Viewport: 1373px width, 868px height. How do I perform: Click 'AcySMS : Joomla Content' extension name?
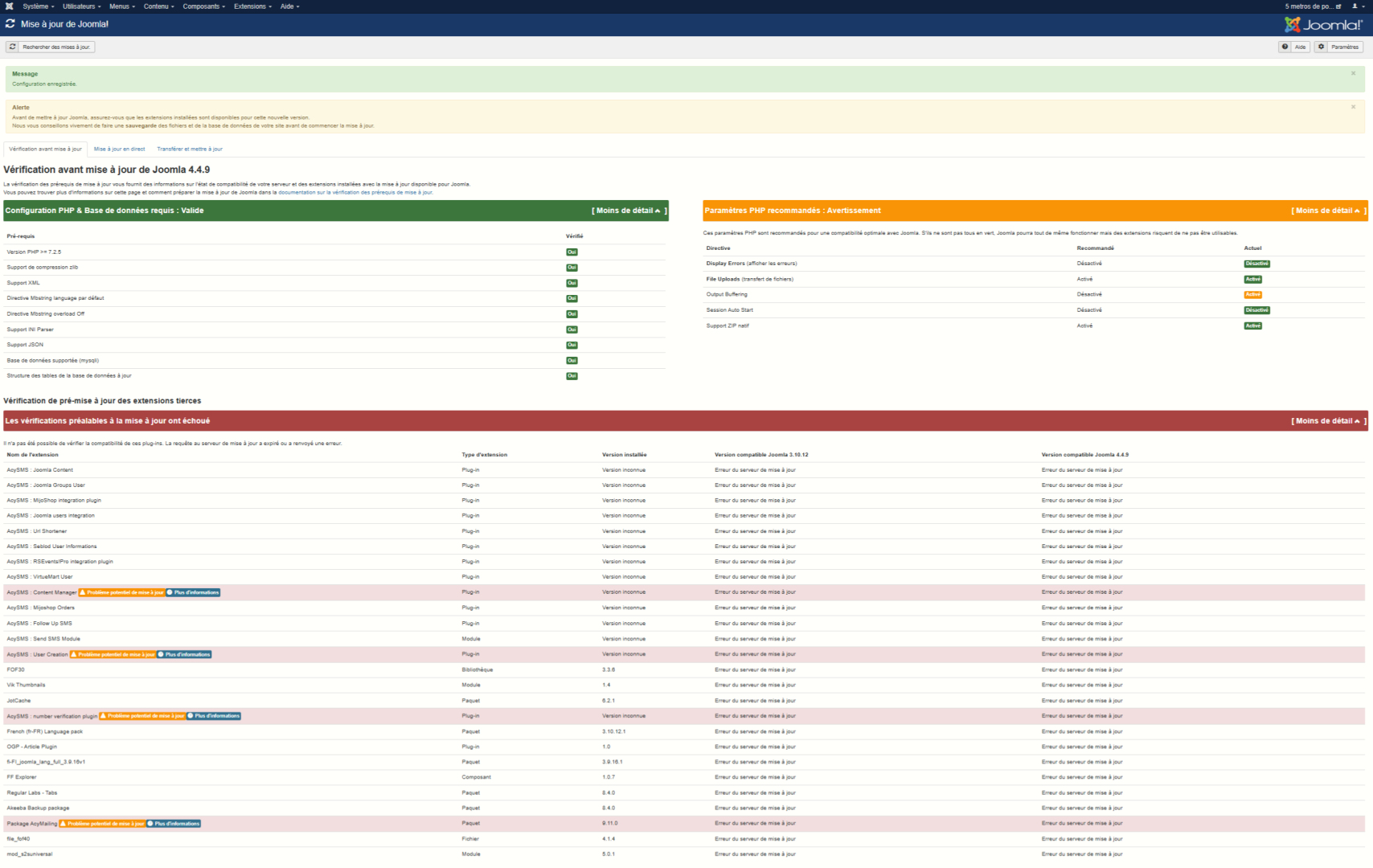point(40,470)
